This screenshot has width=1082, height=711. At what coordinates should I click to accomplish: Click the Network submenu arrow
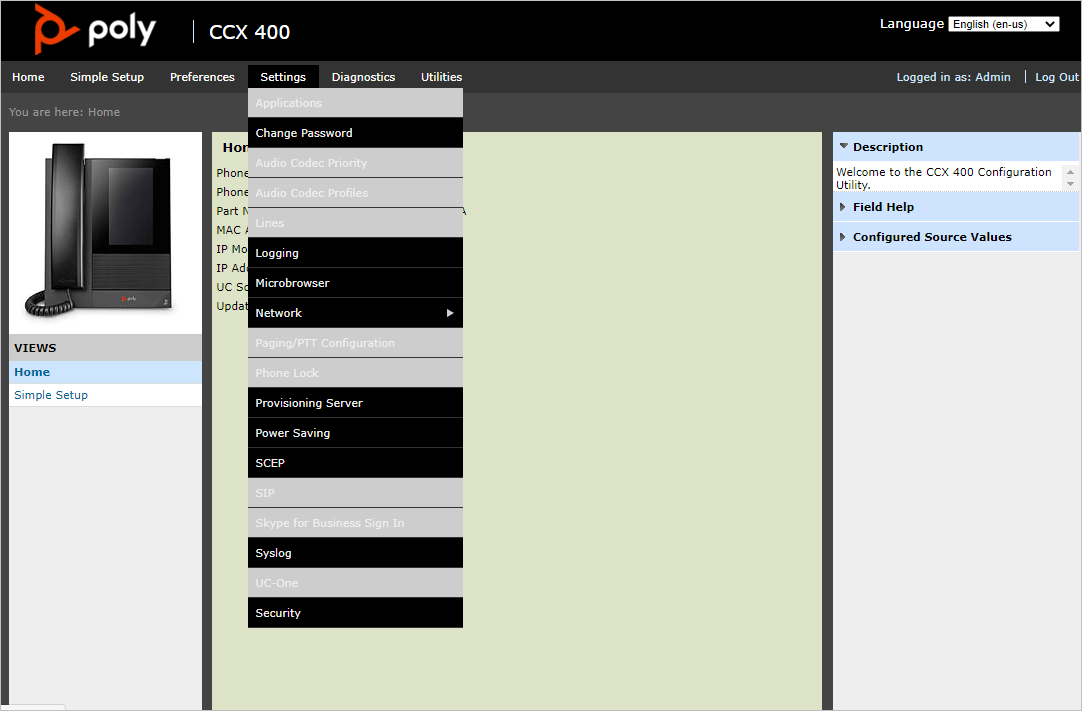(450, 313)
